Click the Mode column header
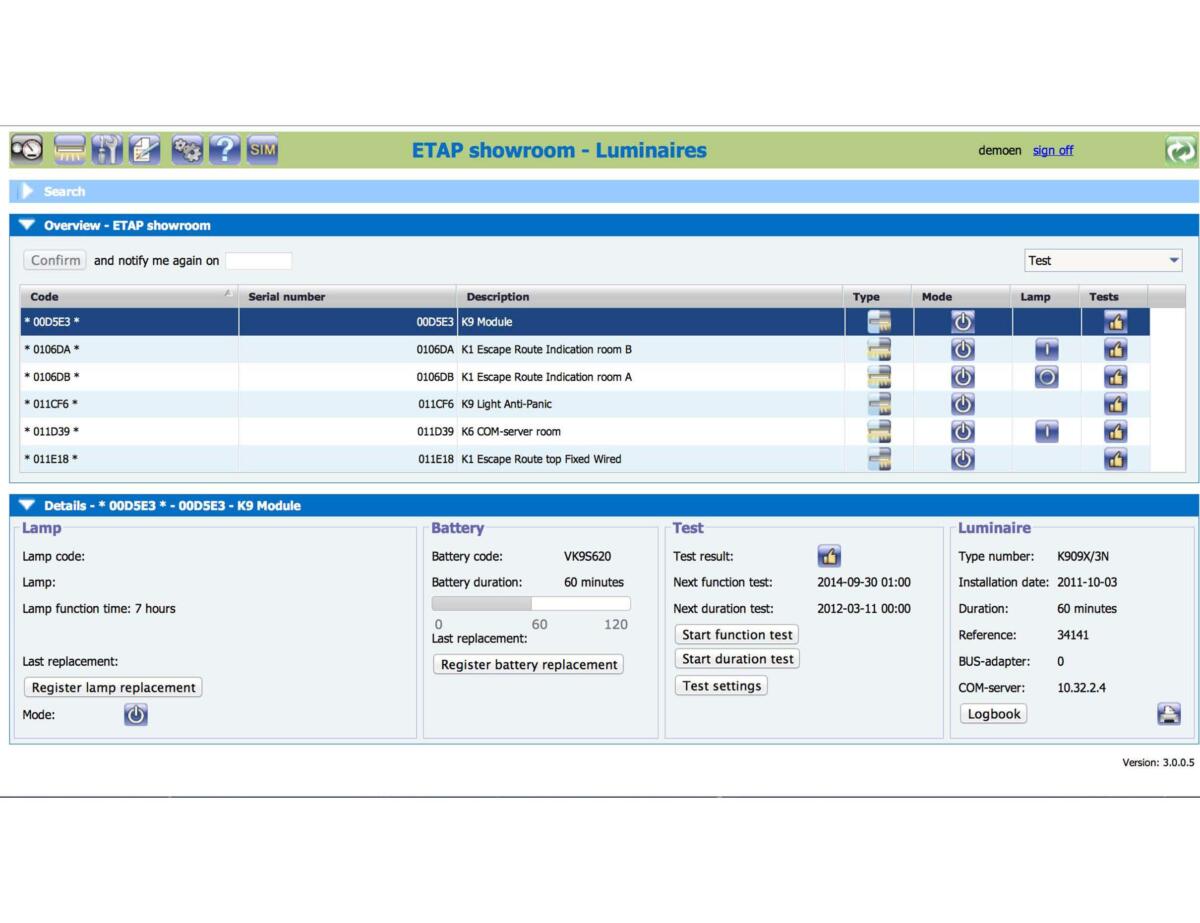1200x923 pixels. 961,297
